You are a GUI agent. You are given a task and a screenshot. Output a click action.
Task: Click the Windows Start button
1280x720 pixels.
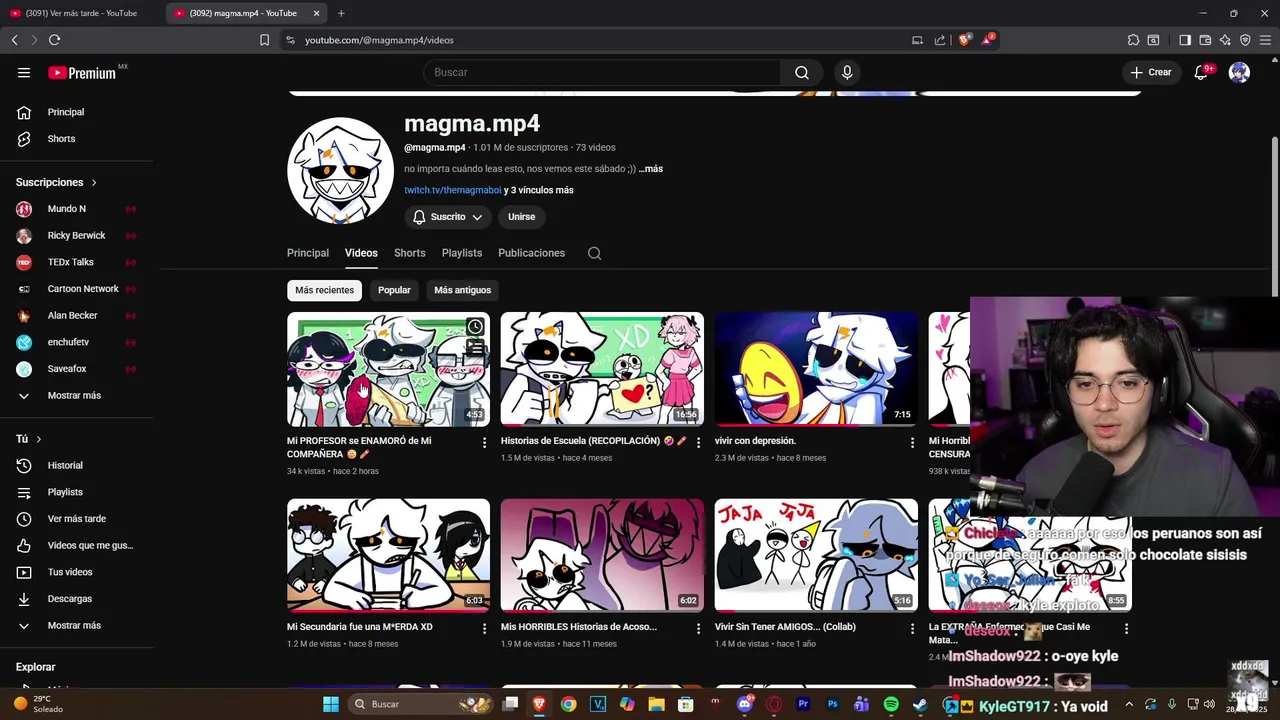pos(330,704)
